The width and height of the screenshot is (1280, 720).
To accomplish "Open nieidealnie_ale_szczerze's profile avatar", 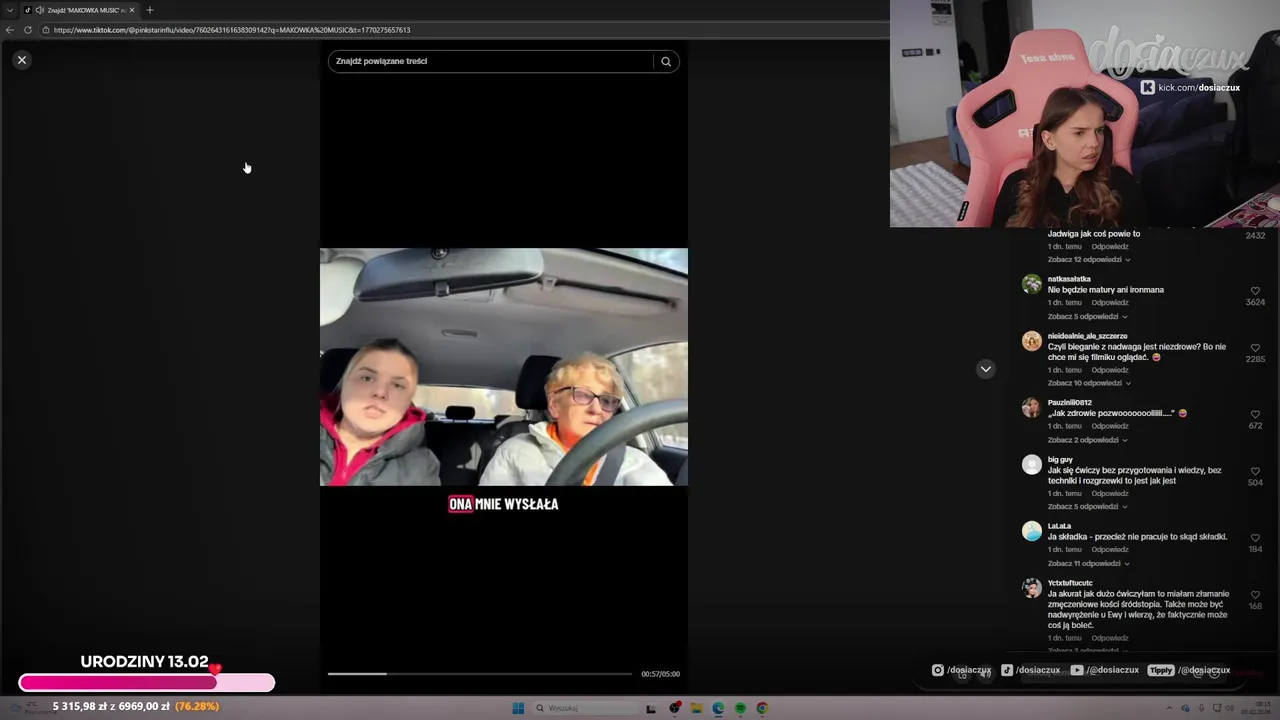I will point(1032,341).
